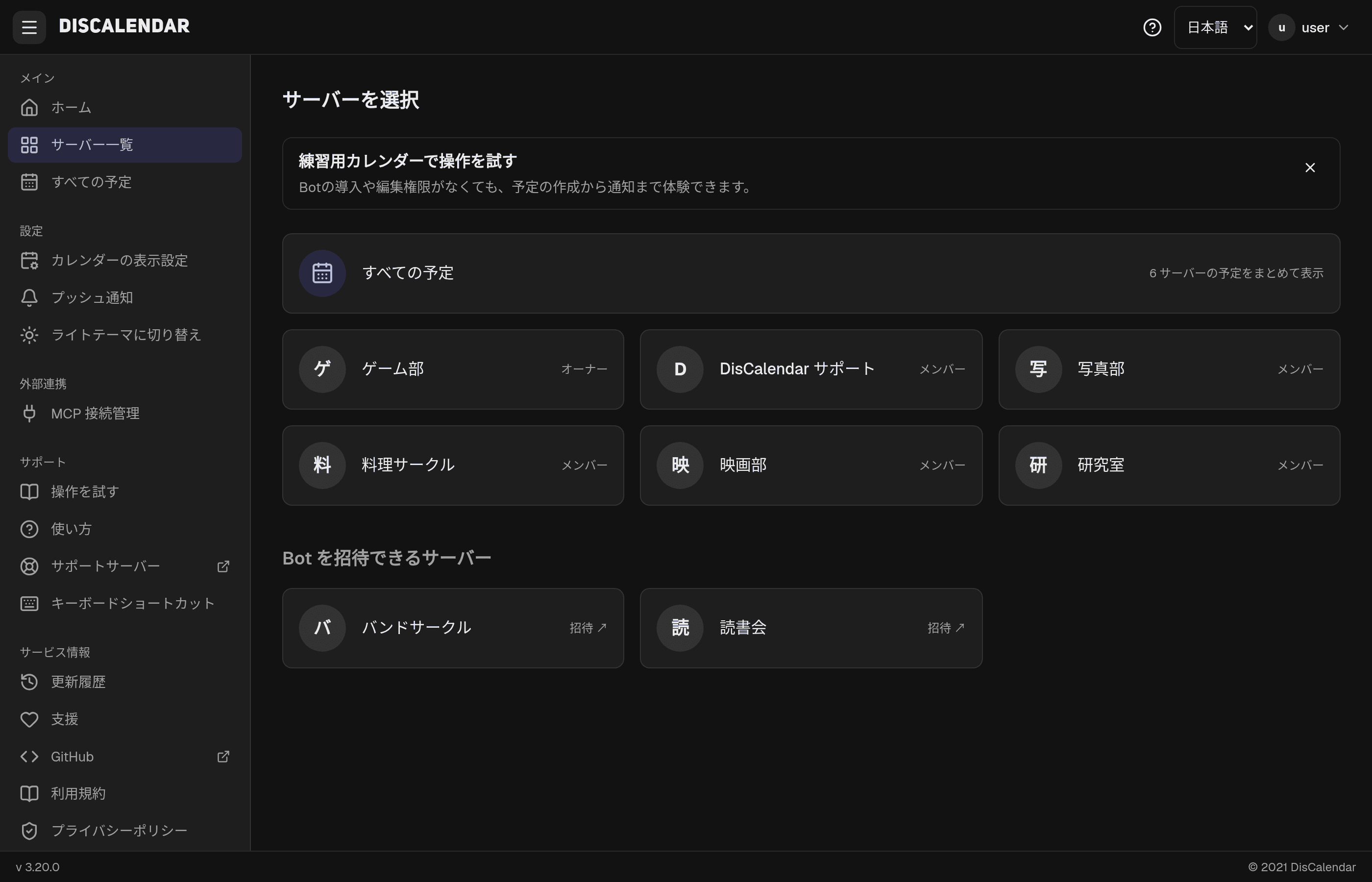This screenshot has height=882, width=1372.
Task: Click the DISCALENDAR logo
Action: tap(124, 26)
